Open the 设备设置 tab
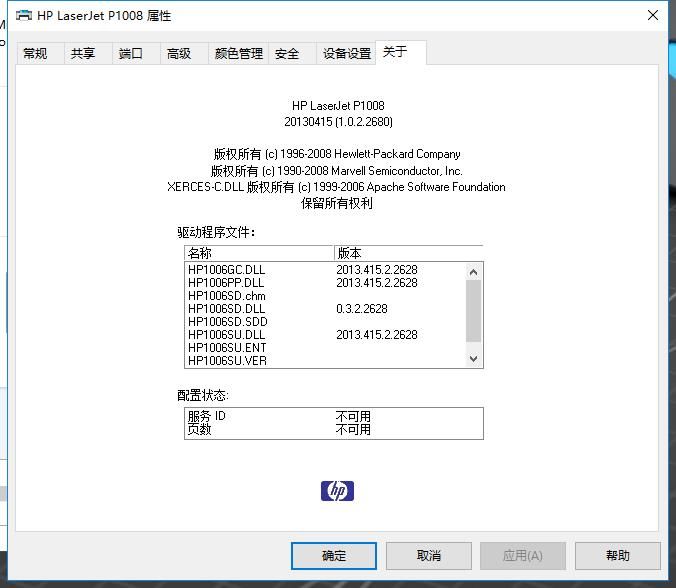 [346, 54]
